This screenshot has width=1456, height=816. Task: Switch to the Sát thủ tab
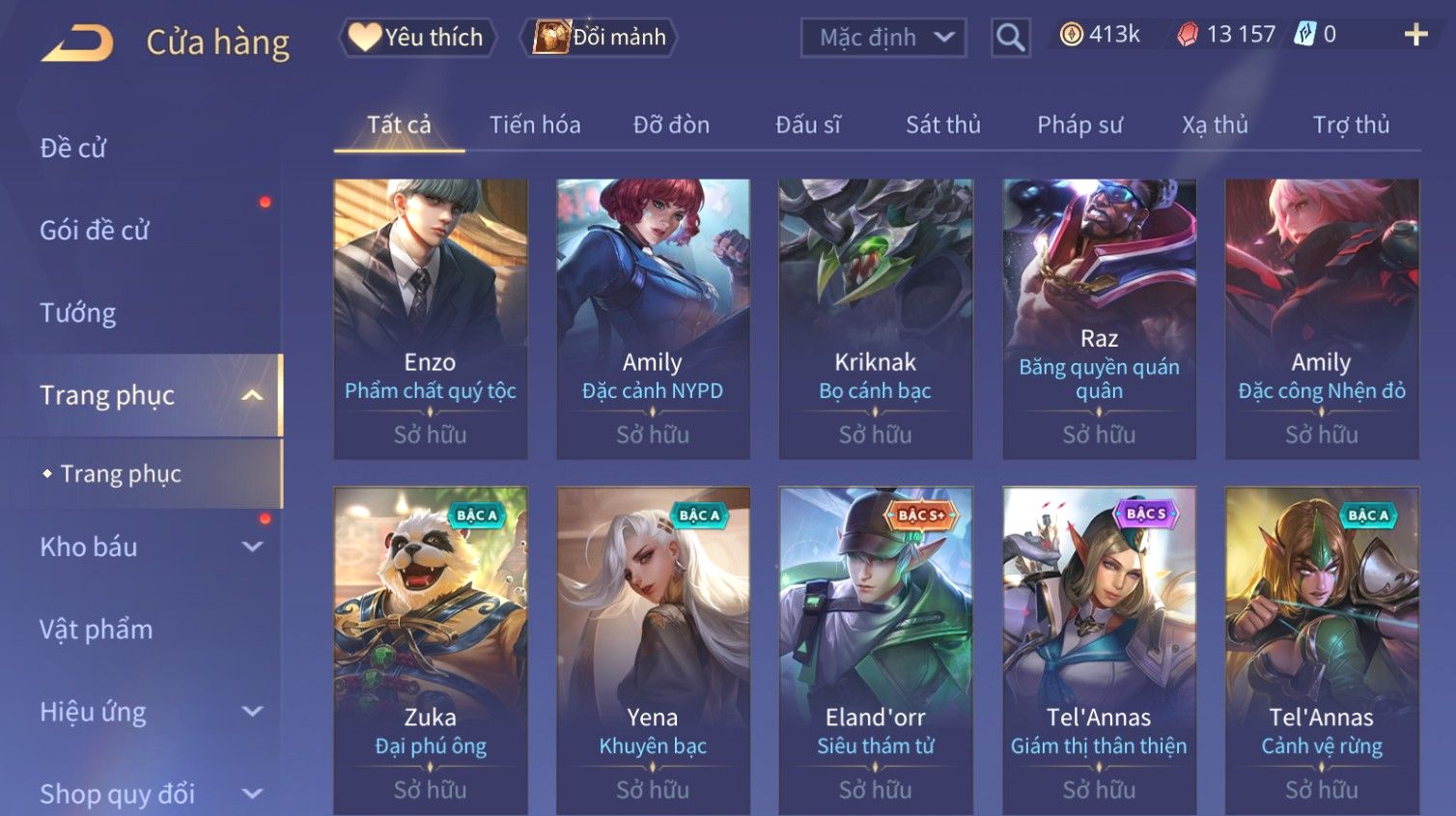[x=943, y=125]
